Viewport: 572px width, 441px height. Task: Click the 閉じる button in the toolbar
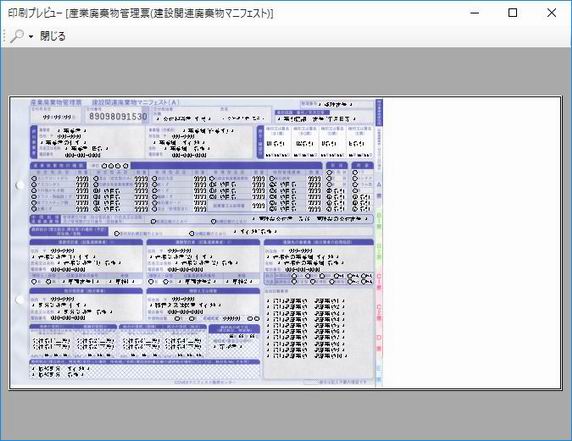tap(53, 36)
